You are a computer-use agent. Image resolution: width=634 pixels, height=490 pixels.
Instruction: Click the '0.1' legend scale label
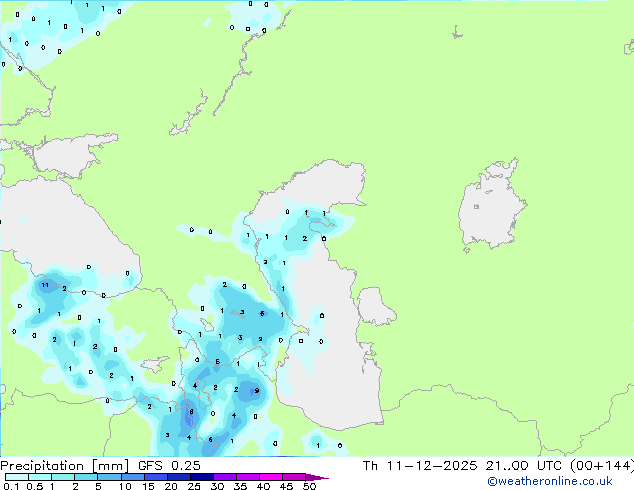coord(11,486)
